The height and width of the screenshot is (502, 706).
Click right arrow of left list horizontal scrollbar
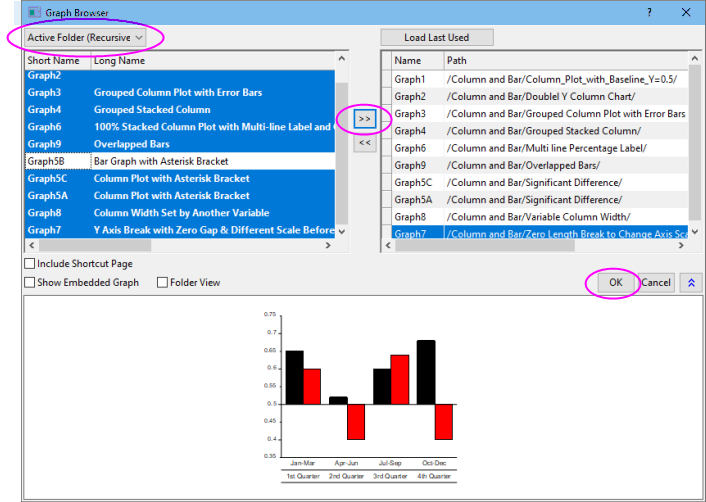[x=328, y=245]
